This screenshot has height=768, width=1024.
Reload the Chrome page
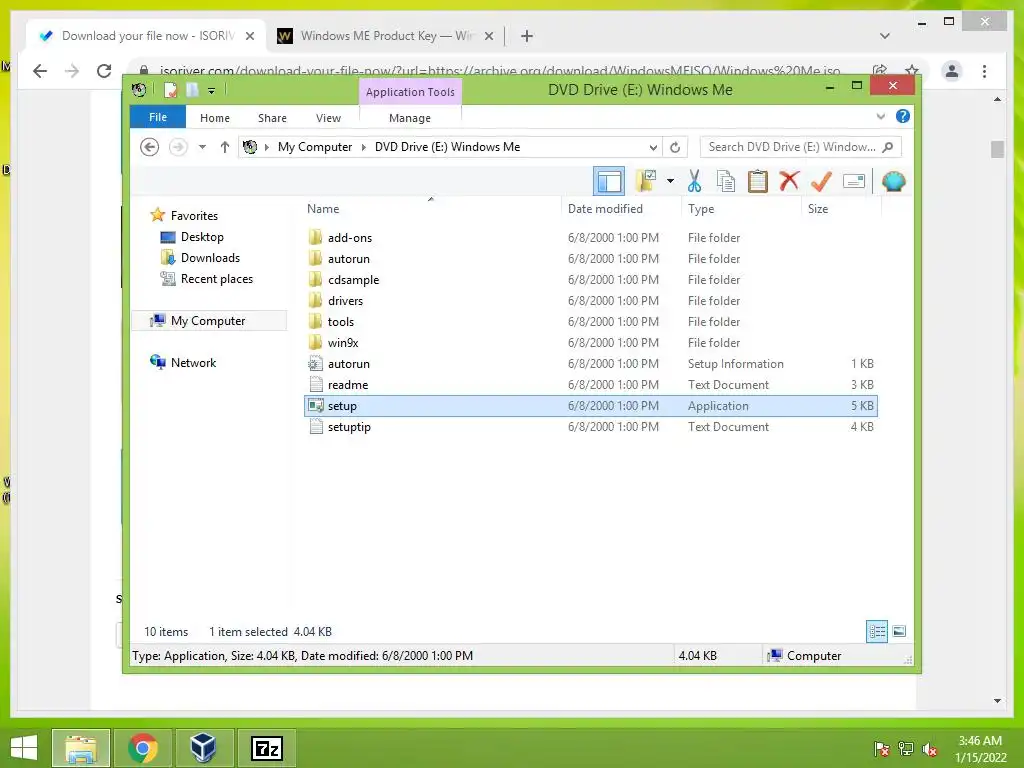[104, 71]
